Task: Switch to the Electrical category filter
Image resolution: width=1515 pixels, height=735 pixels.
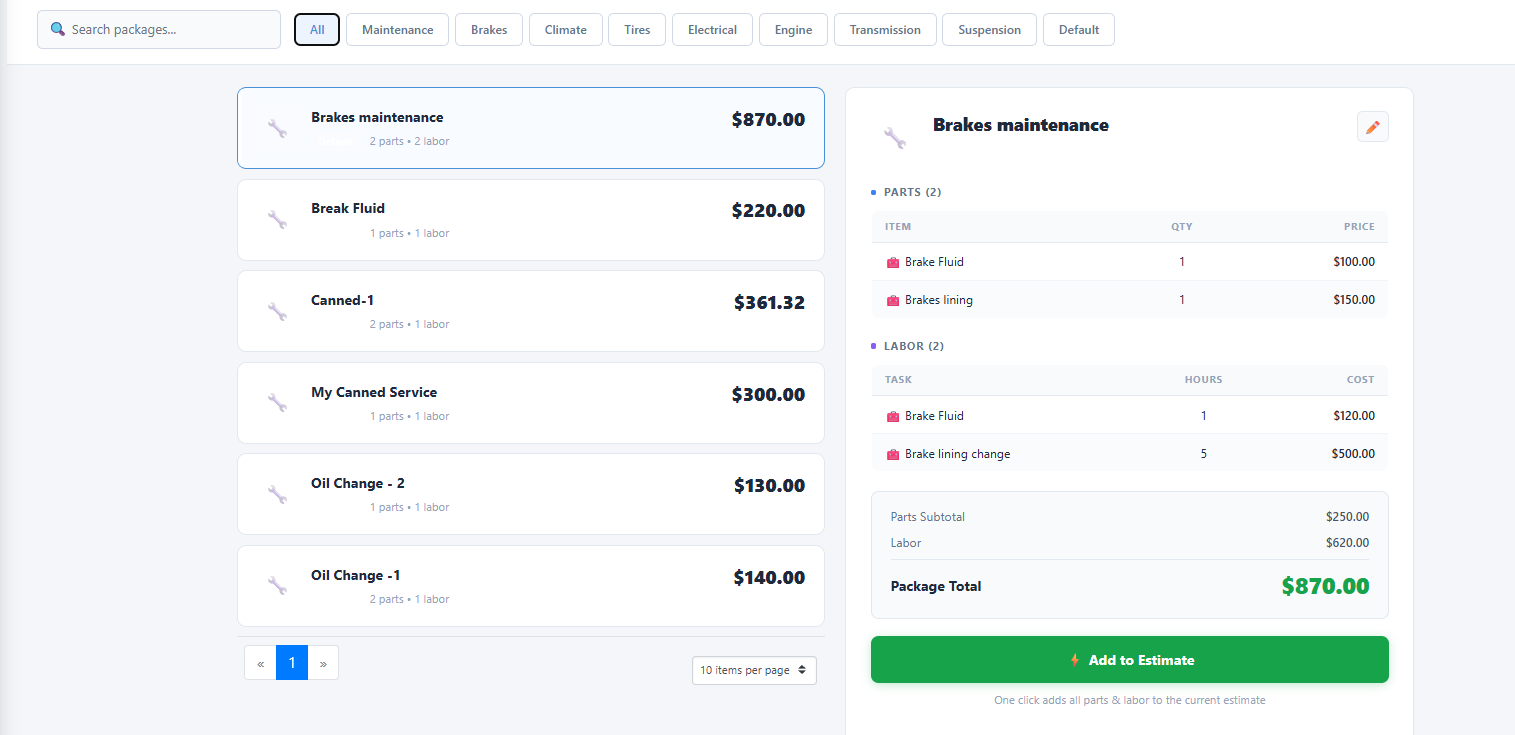Action: (712, 30)
